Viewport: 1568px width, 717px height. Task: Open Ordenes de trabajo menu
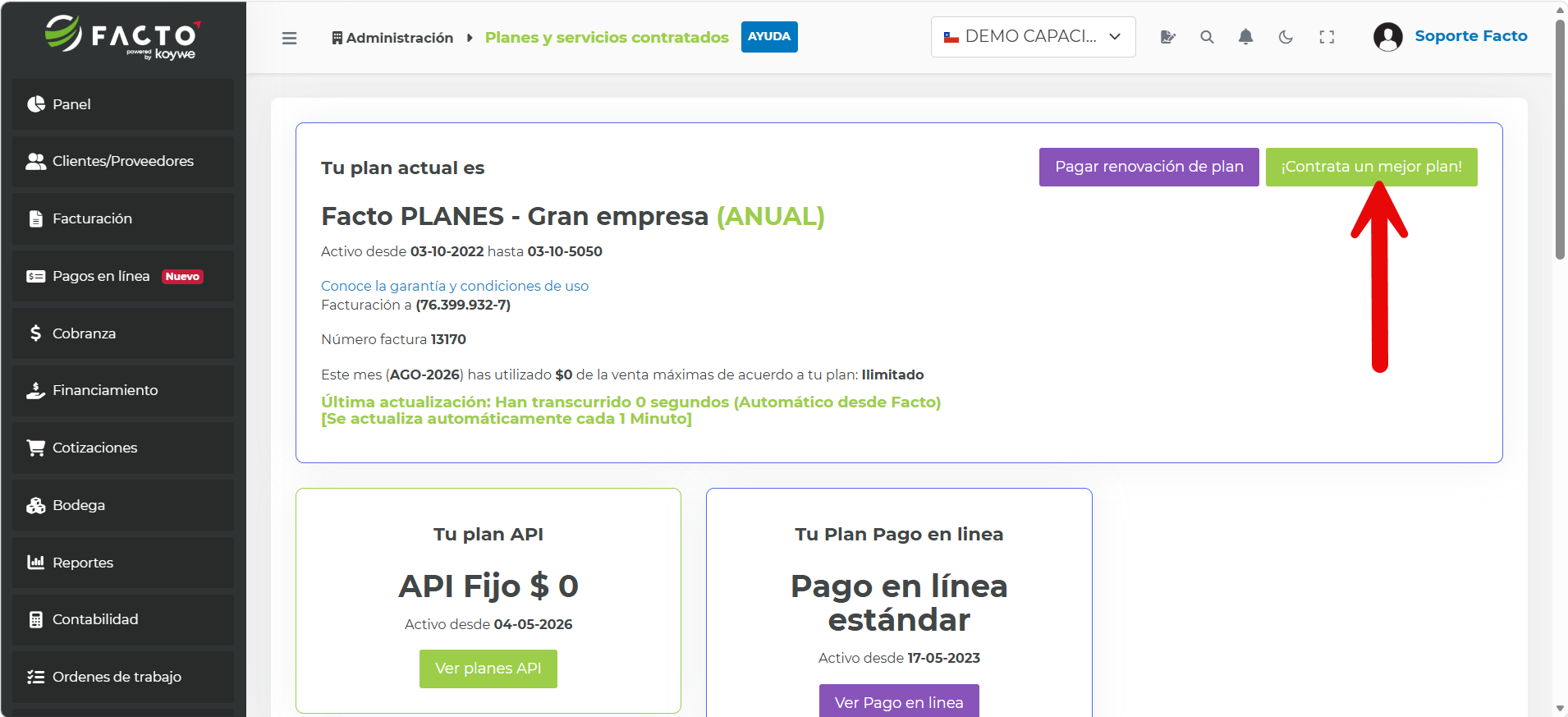click(x=123, y=677)
